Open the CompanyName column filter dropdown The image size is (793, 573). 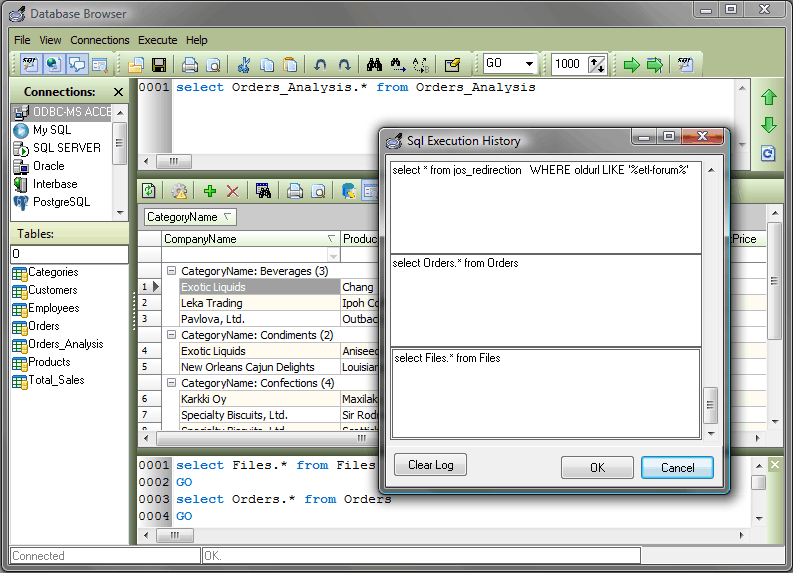tap(331, 239)
